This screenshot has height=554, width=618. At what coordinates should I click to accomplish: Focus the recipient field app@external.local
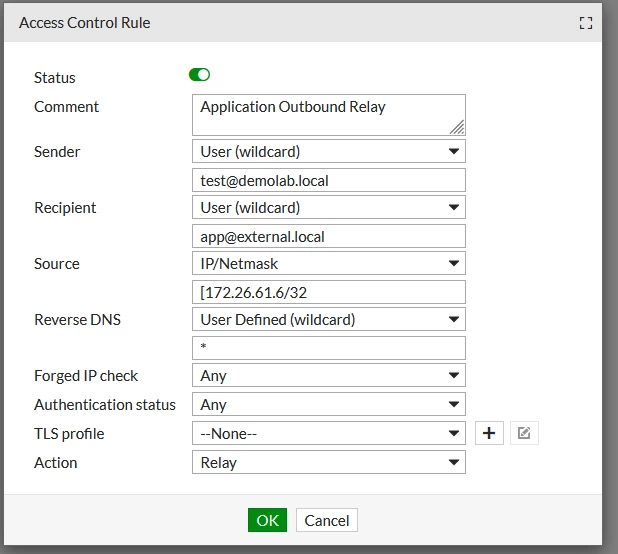point(329,236)
